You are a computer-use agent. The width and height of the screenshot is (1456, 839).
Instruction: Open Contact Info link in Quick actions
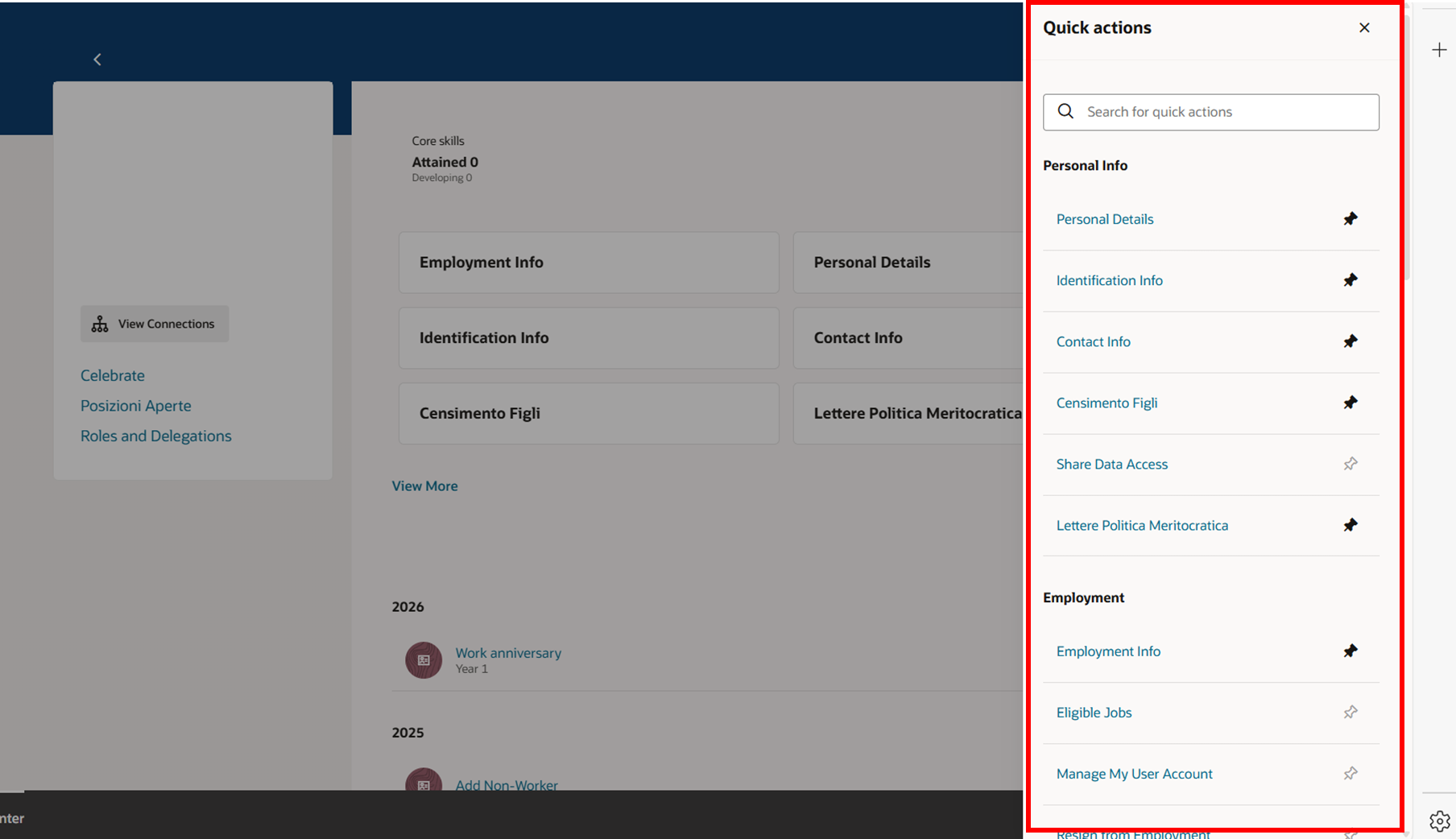(1094, 341)
